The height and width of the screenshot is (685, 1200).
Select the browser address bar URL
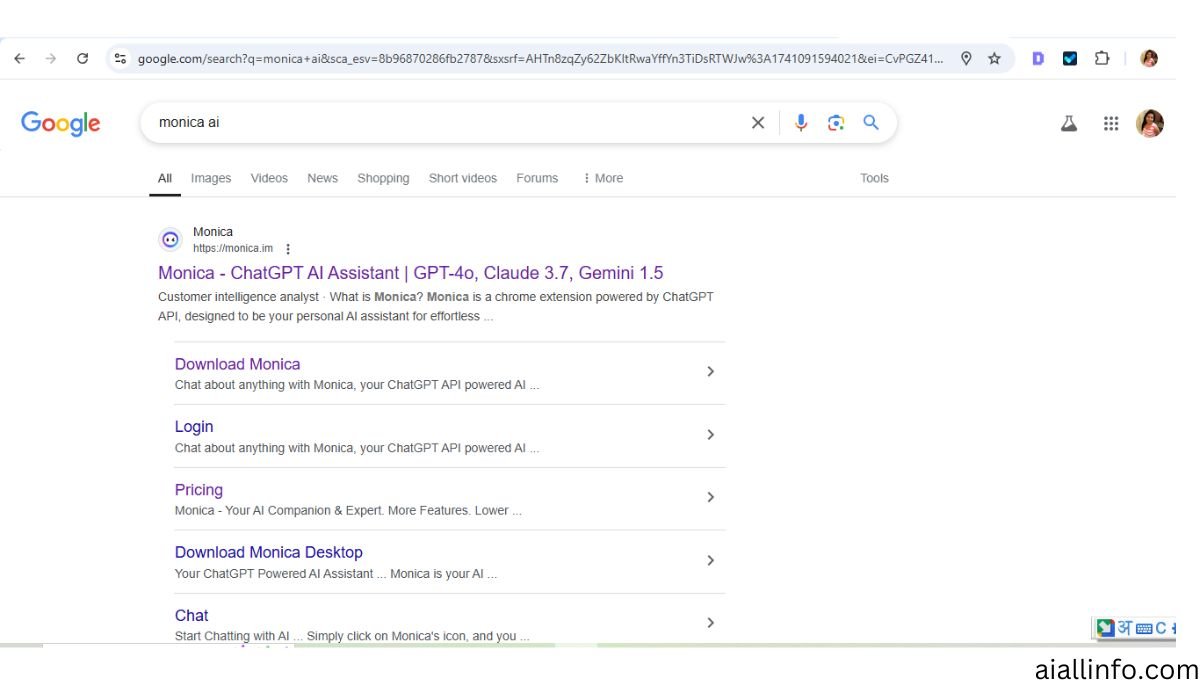click(x=540, y=59)
